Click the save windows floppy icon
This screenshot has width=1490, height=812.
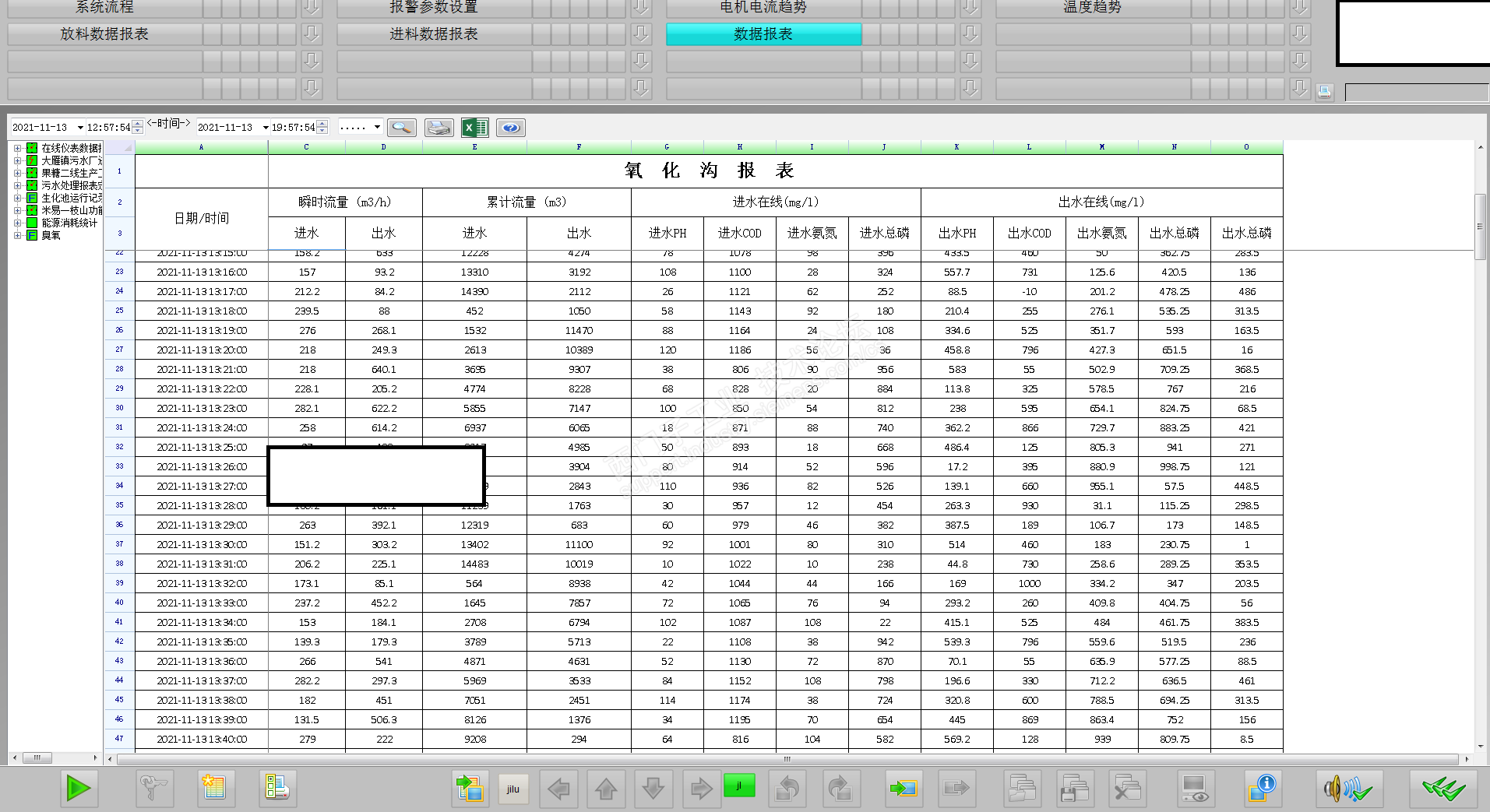[1075, 789]
